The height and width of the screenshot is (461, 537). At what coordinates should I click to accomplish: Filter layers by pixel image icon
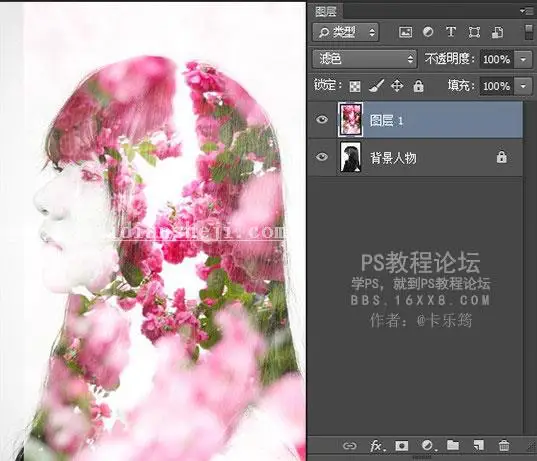coord(405,32)
